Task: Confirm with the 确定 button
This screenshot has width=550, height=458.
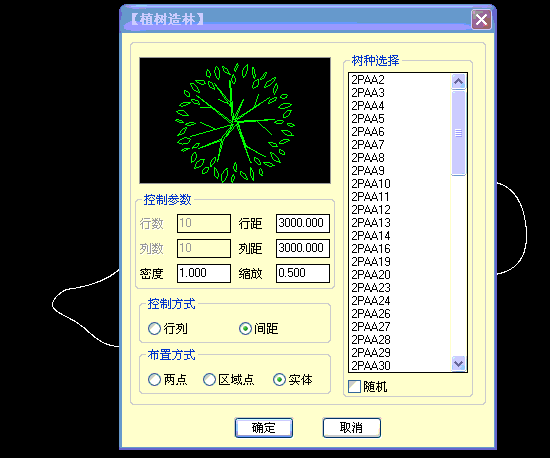Action: (x=264, y=428)
